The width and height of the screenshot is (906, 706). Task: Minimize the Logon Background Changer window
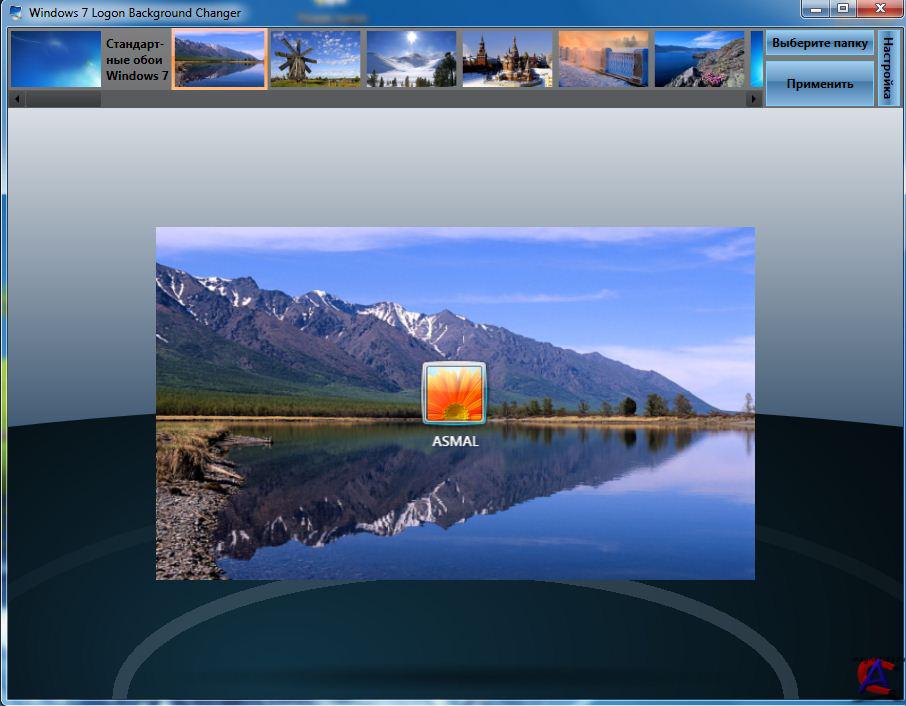pos(817,9)
